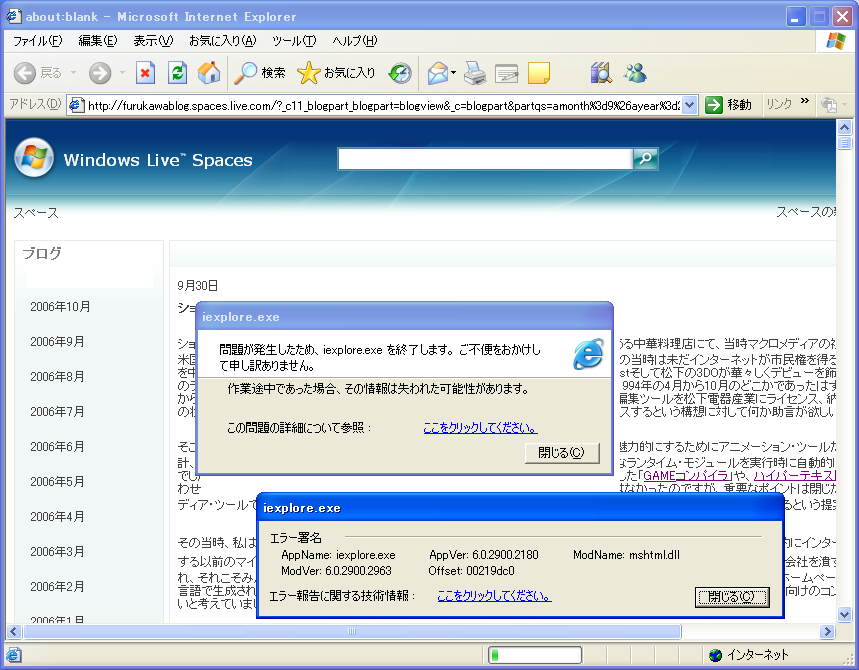Click the address bar URL field
This screenshot has width=859, height=670.
point(383,105)
